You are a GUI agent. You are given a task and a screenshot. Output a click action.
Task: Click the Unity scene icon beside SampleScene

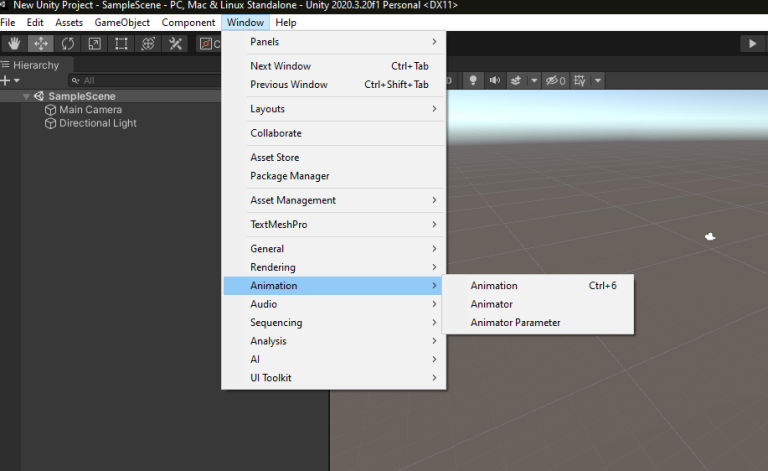tap(39, 96)
